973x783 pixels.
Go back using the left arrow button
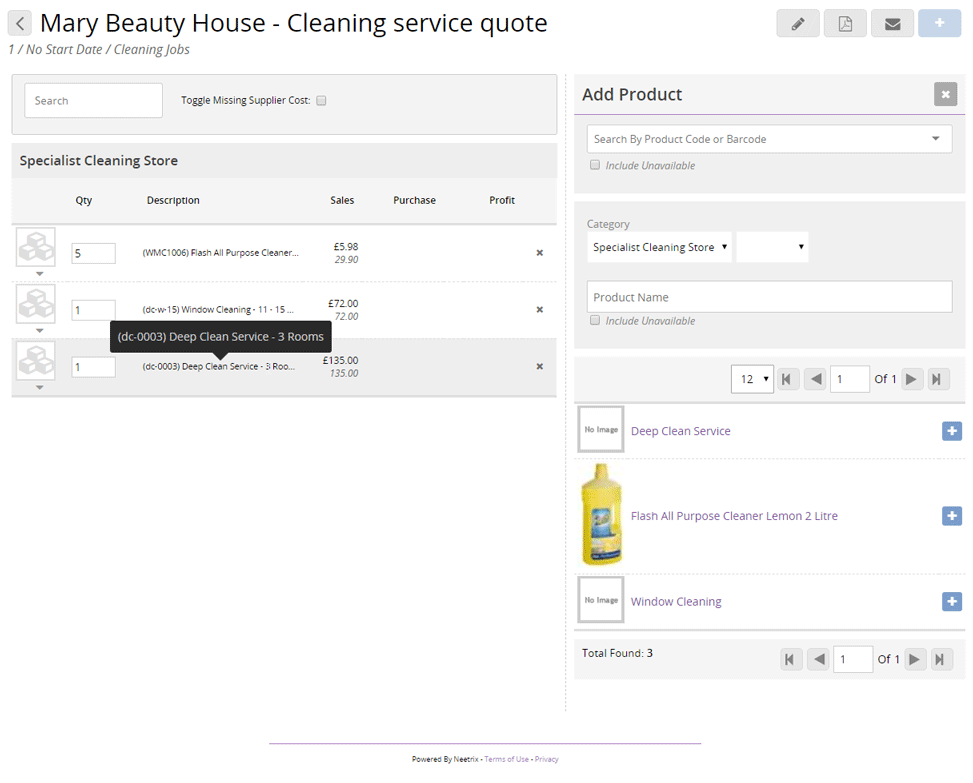20,24
